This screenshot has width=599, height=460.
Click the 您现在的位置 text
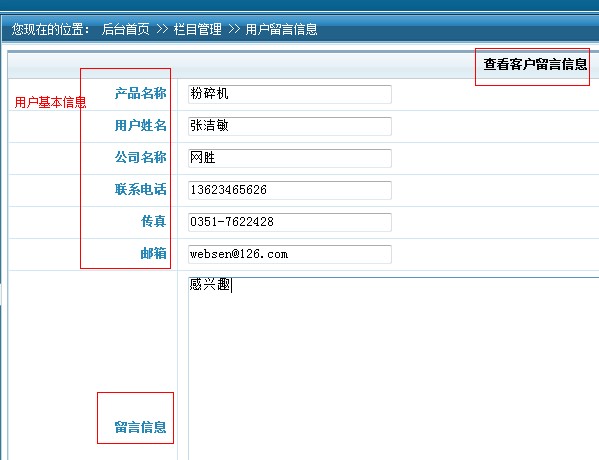click(50, 29)
